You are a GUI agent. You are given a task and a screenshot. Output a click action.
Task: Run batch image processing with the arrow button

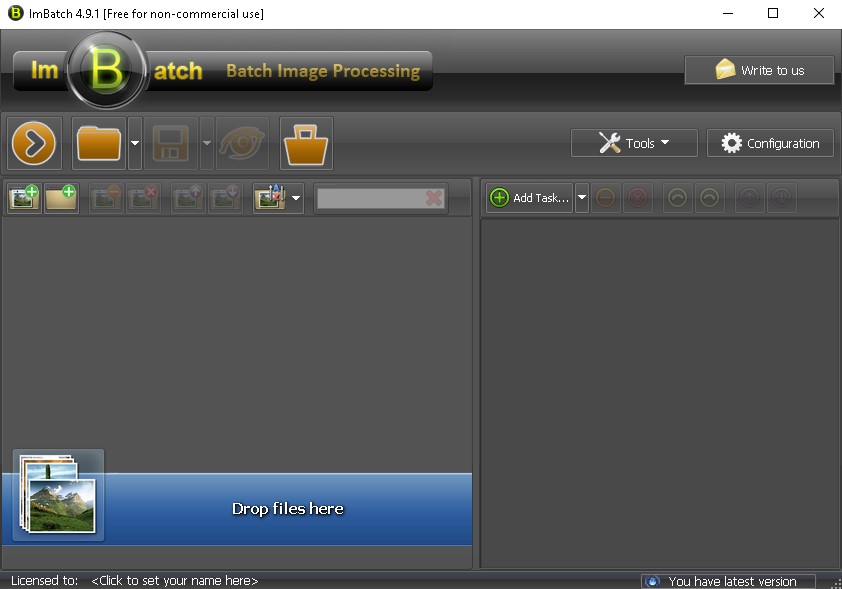[x=35, y=143]
